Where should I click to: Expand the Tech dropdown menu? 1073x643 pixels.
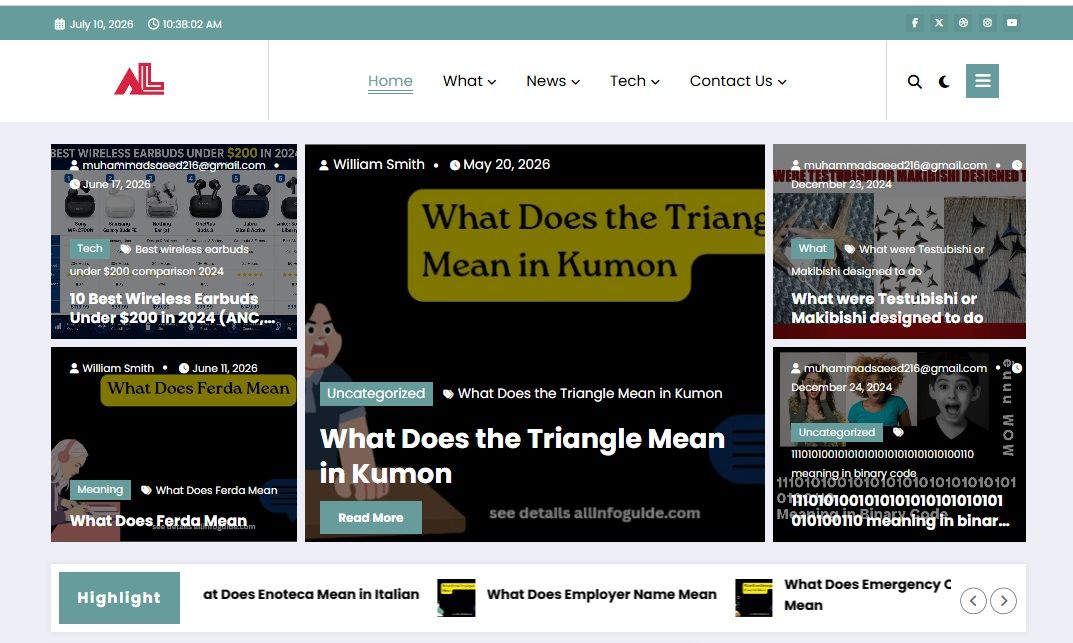pos(634,81)
